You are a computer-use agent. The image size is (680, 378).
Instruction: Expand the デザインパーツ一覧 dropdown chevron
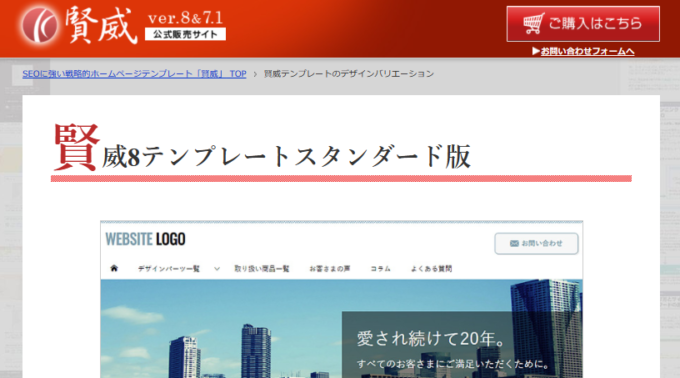click(217, 269)
